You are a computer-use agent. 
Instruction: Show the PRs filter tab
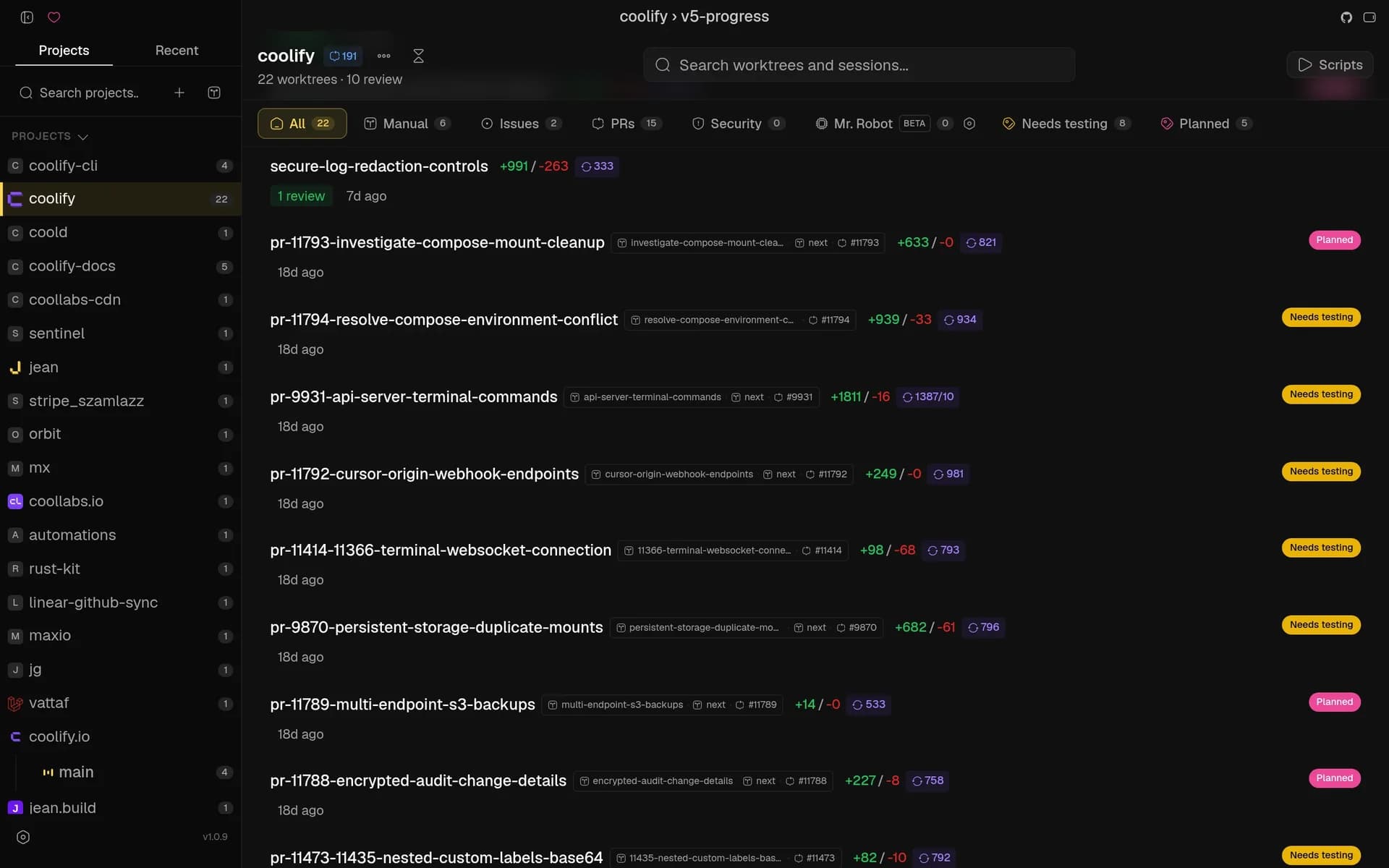(x=626, y=124)
